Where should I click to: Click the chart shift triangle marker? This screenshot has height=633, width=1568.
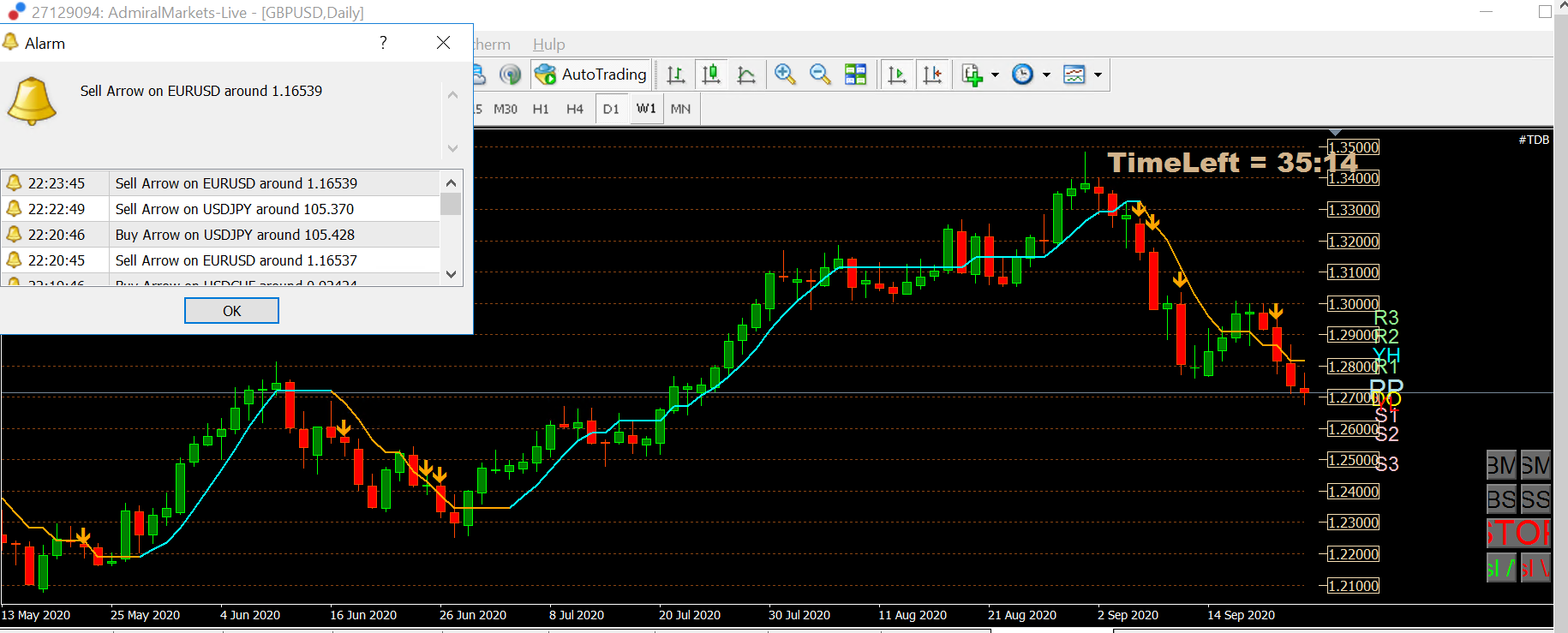[1335, 133]
